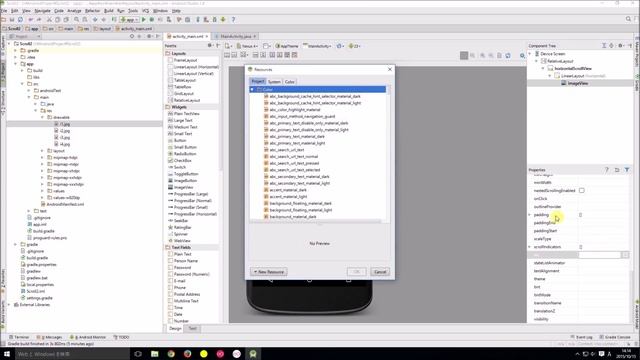Open the Android Monitor tool window button
Screen dimensions: 640x360
(88, 337)
